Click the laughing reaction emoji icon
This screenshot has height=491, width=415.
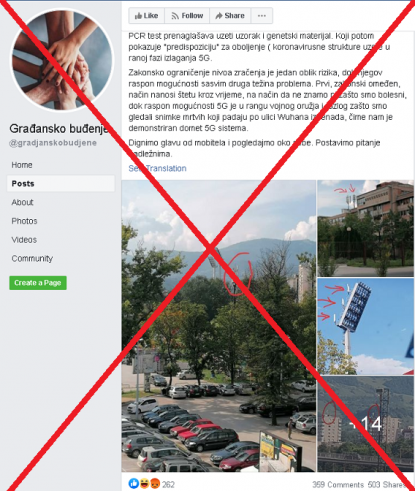pos(144,483)
